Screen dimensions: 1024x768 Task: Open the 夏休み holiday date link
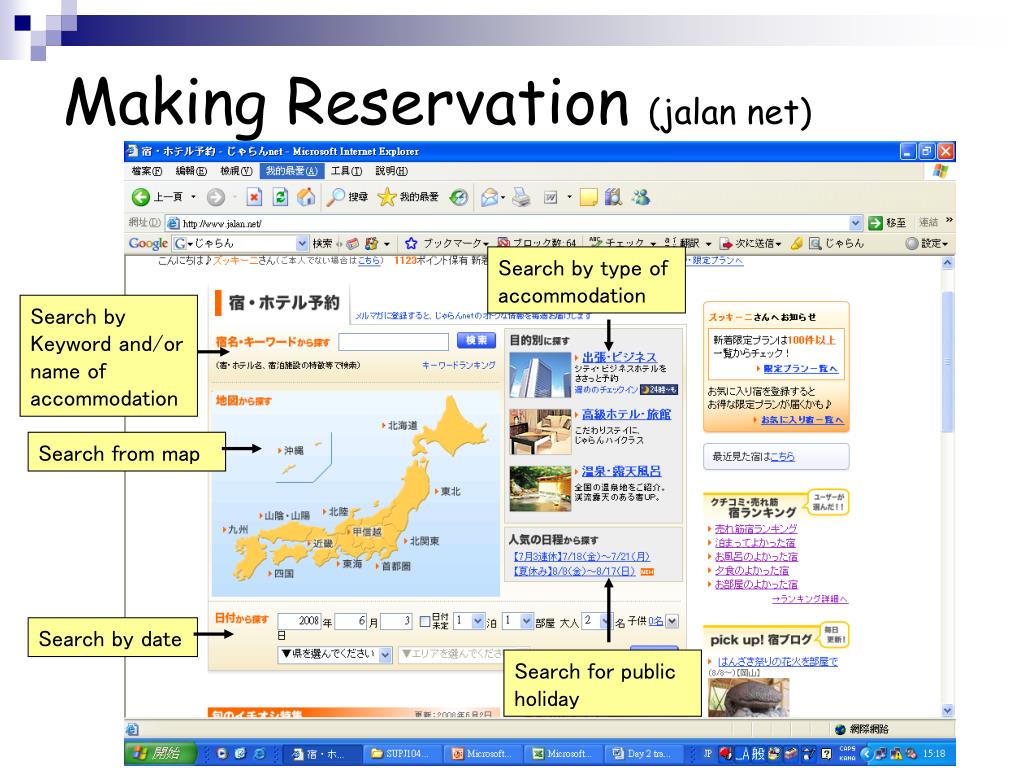click(575, 571)
